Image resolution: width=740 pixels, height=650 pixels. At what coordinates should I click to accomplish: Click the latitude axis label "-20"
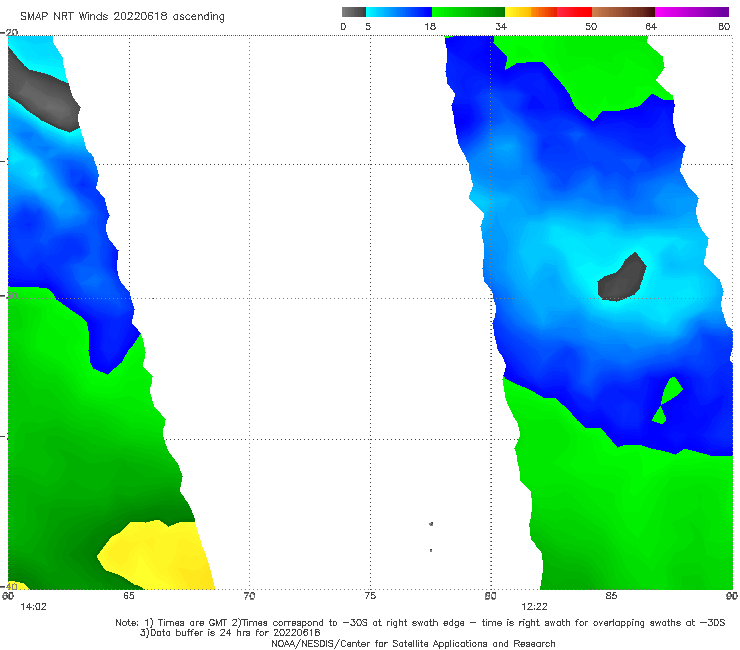[x=9, y=32]
